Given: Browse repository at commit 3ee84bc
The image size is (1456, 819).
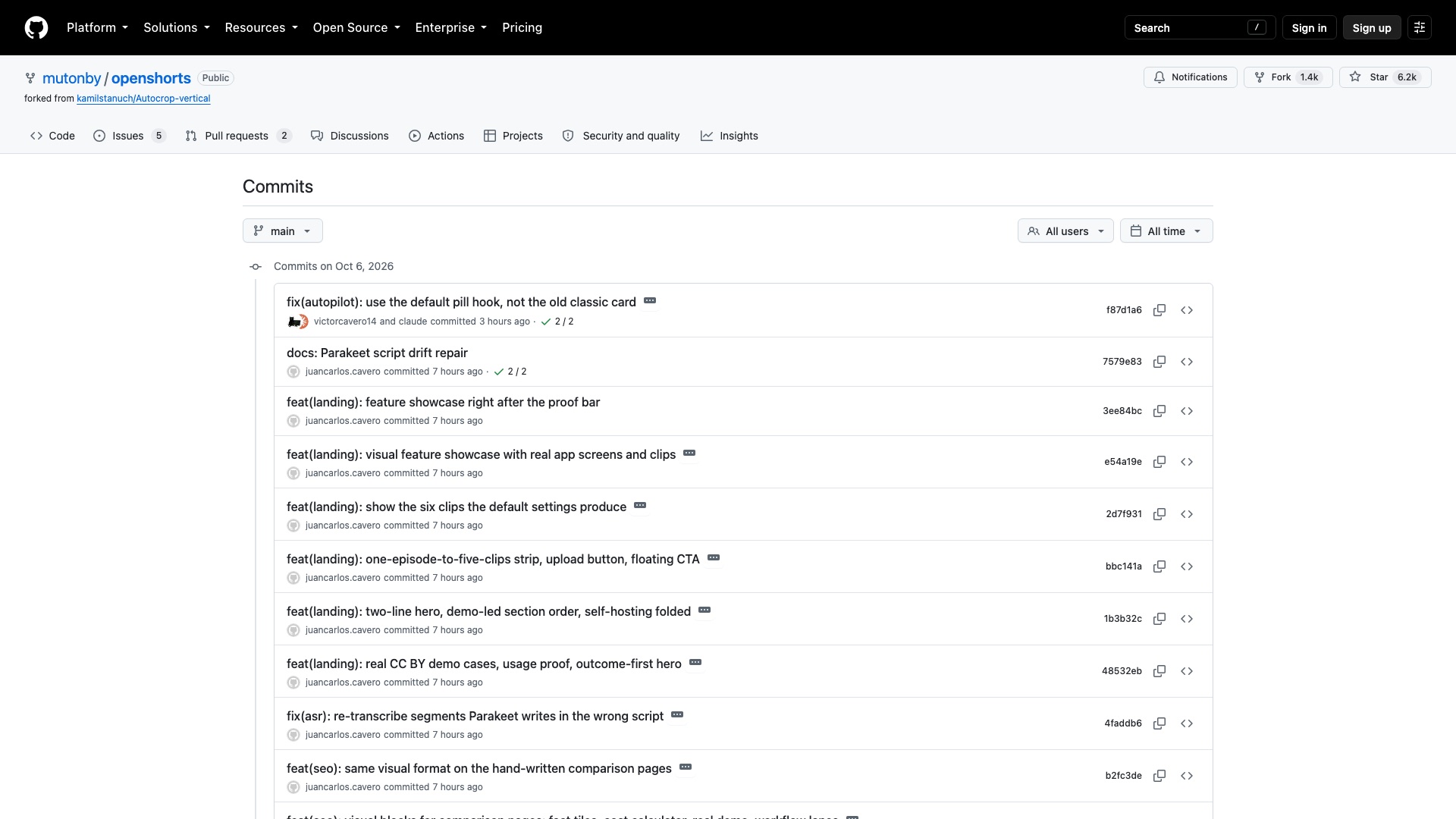Looking at the screenshot, I should click(x=1187, y=411).
